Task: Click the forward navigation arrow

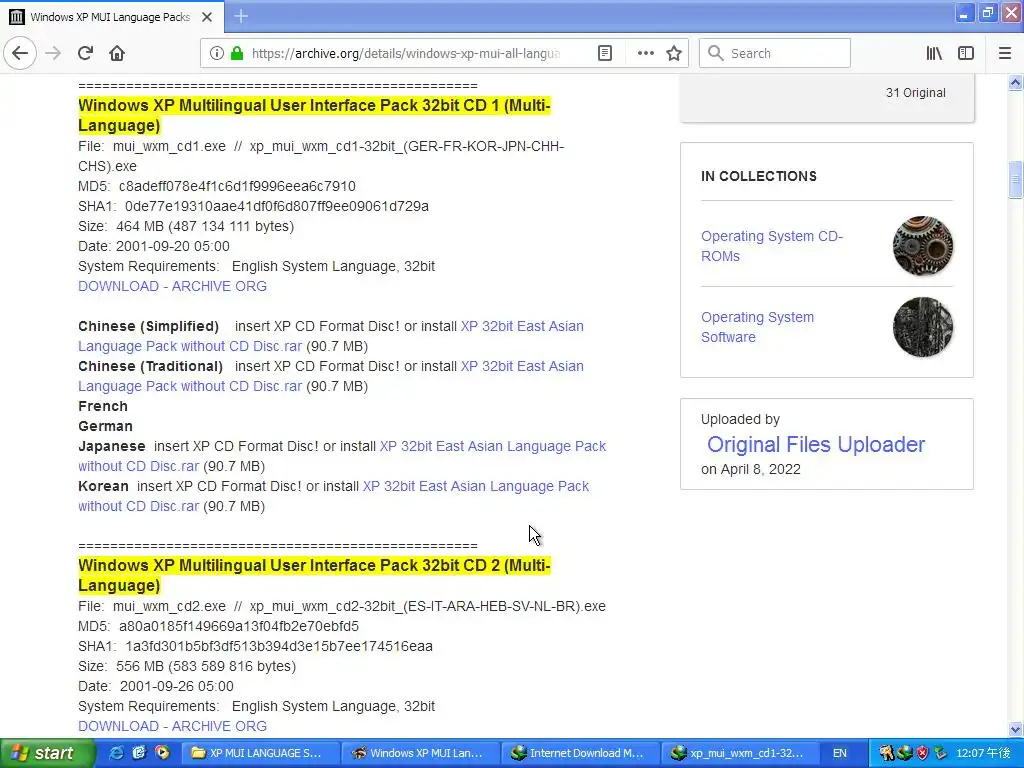Action: 53,53
